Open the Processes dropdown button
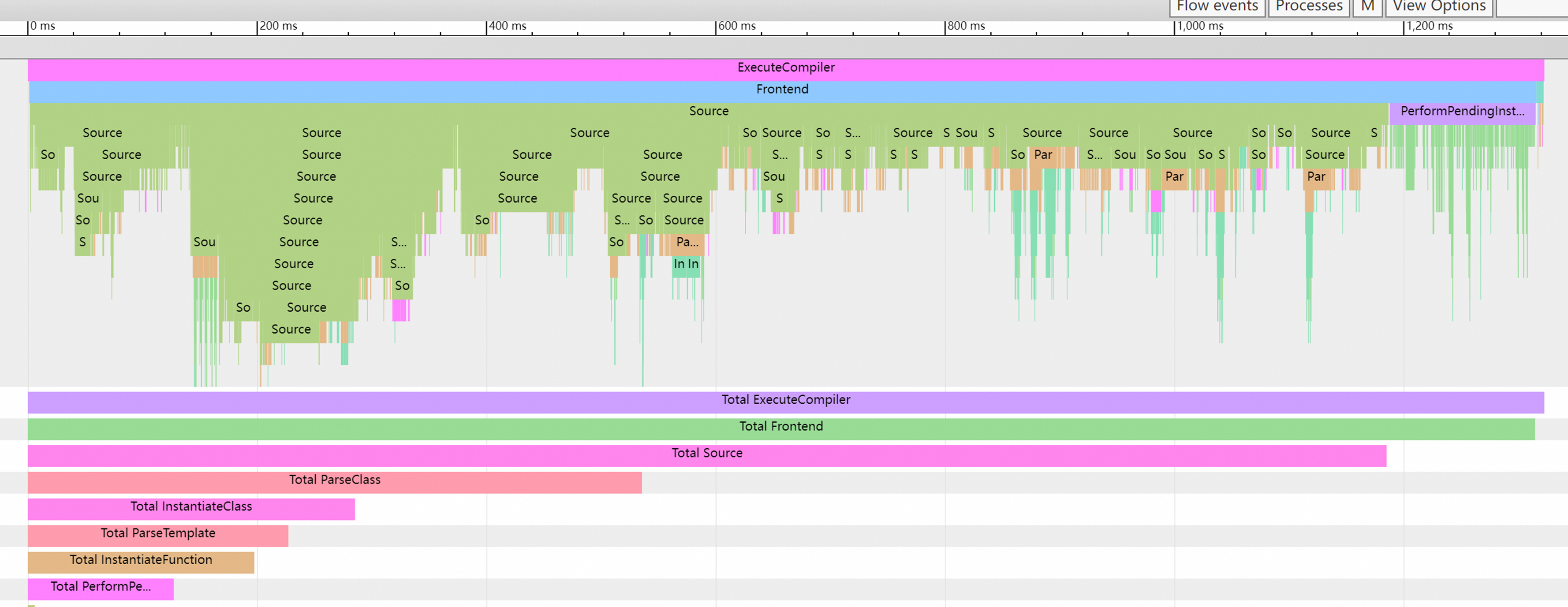Screen dimensions: 1568x607 [1309, 7]
